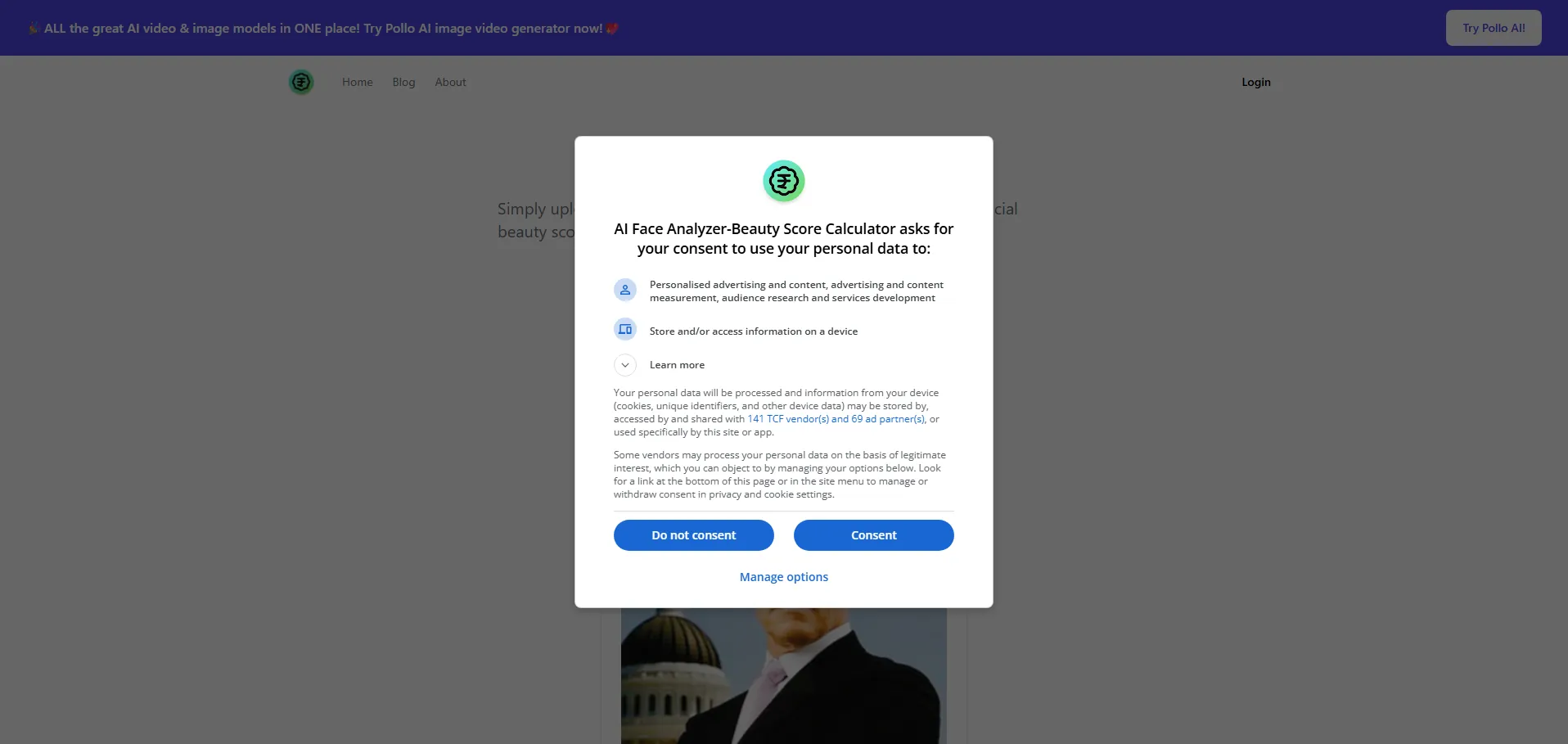Click the consent dialog heading text

(x=784, y=238)
